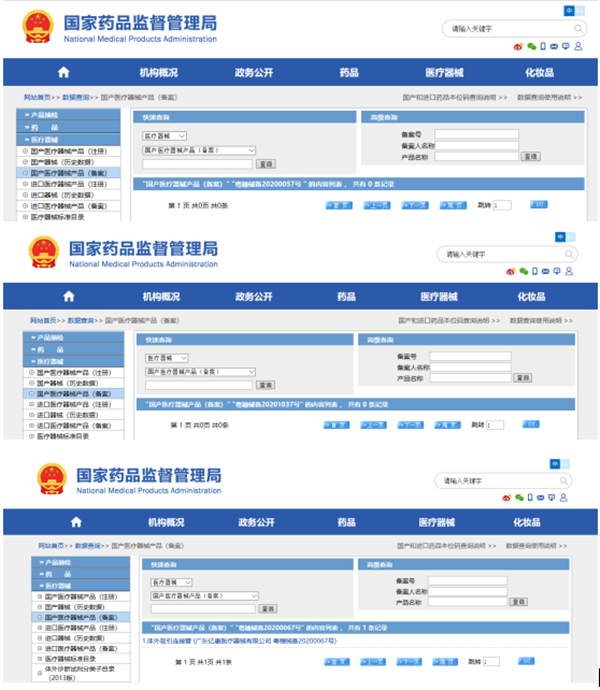
Task: Click the search magnifier icon in the bottom screenshot
Action: (565, 481)
